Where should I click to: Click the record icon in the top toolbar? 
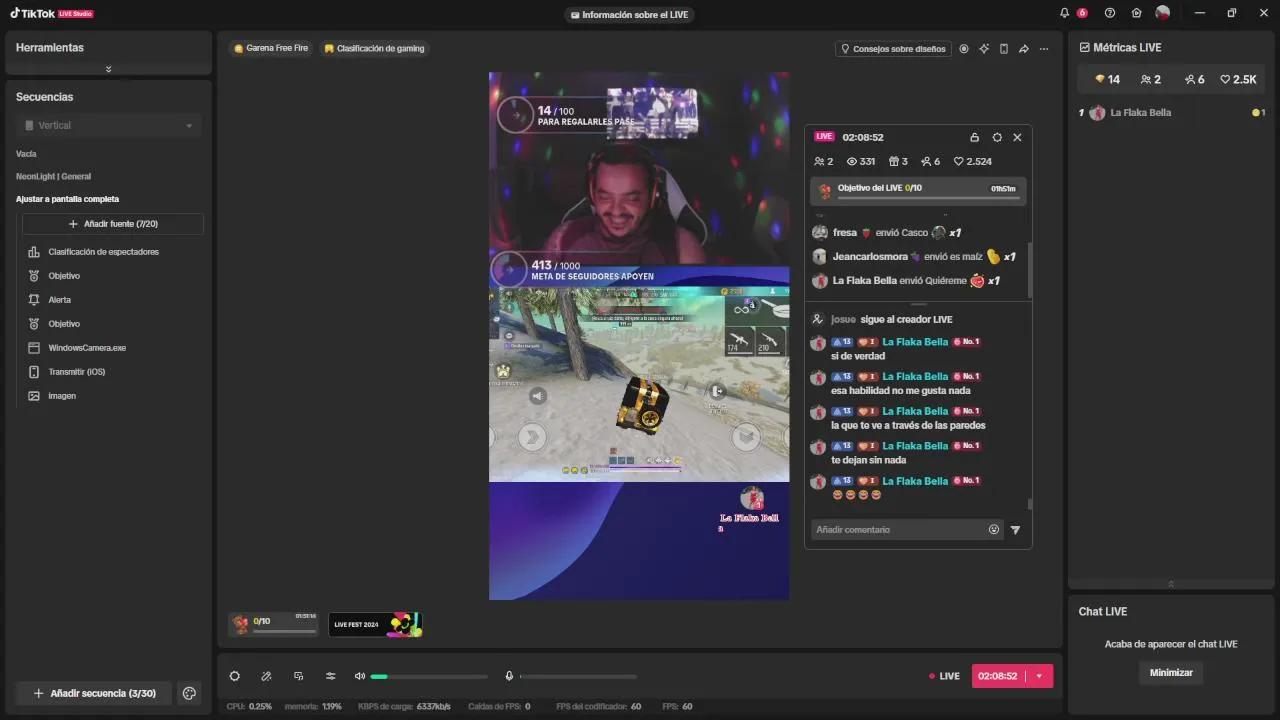964,49
